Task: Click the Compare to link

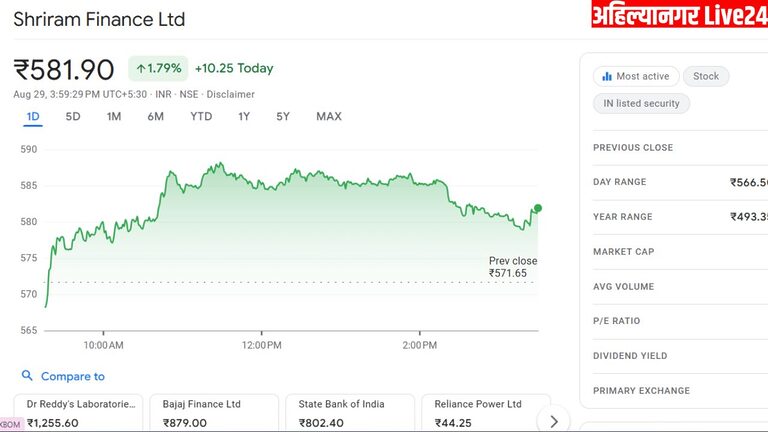Action: pos(73,377)
